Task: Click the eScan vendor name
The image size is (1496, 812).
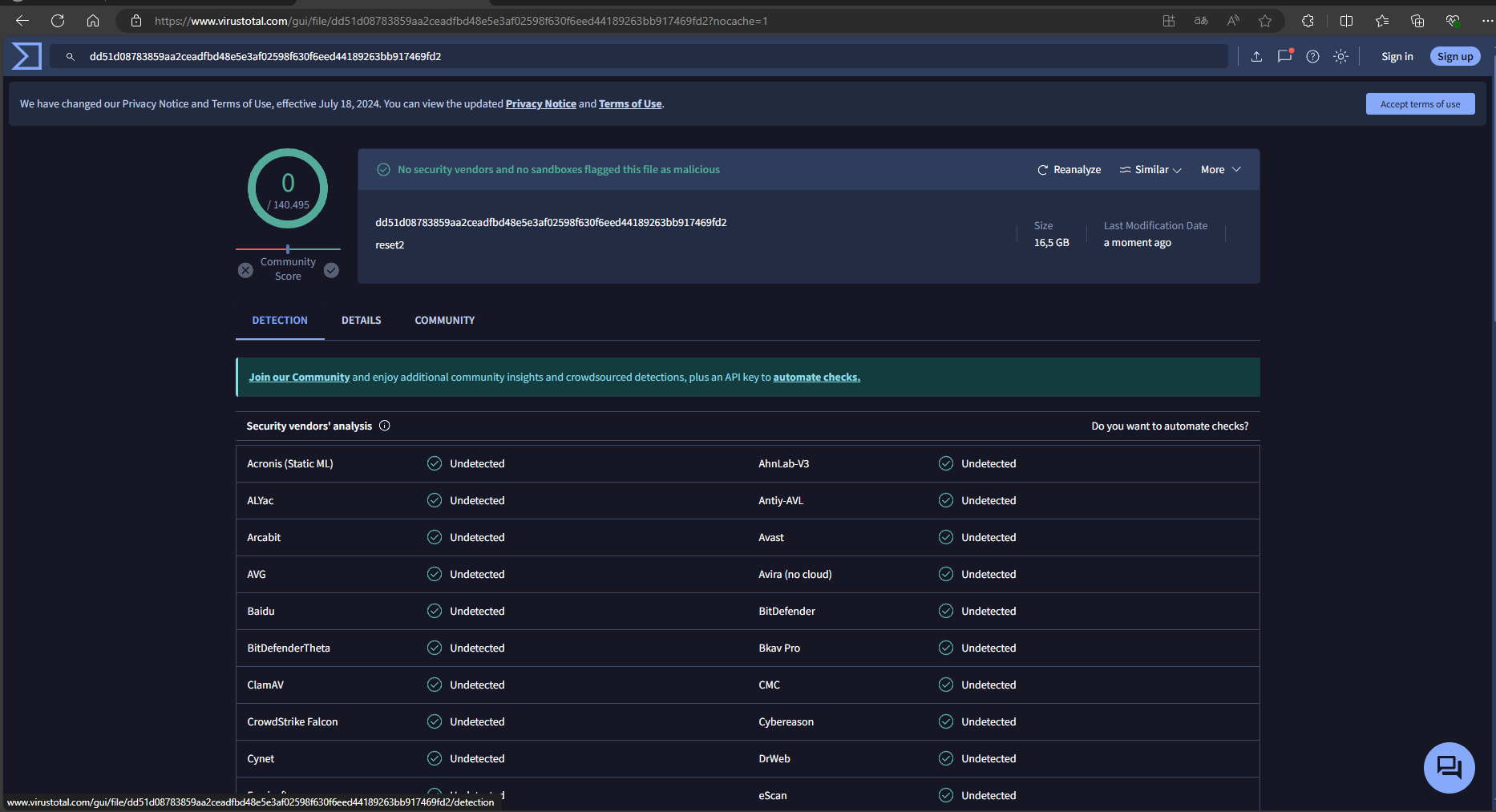Action: 773,795
